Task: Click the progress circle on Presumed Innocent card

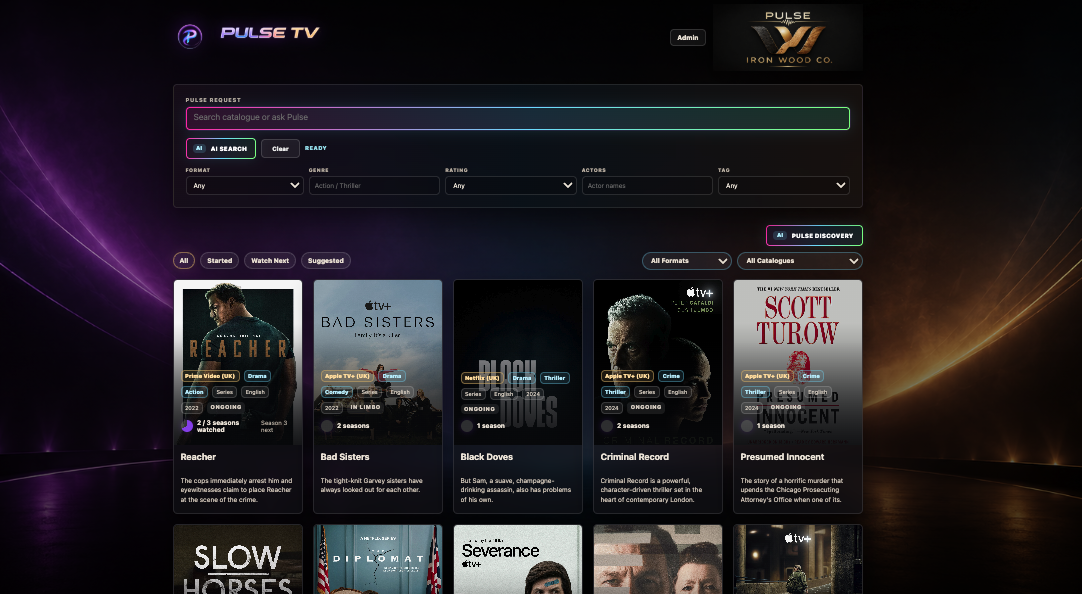Action: click(747, 426)
